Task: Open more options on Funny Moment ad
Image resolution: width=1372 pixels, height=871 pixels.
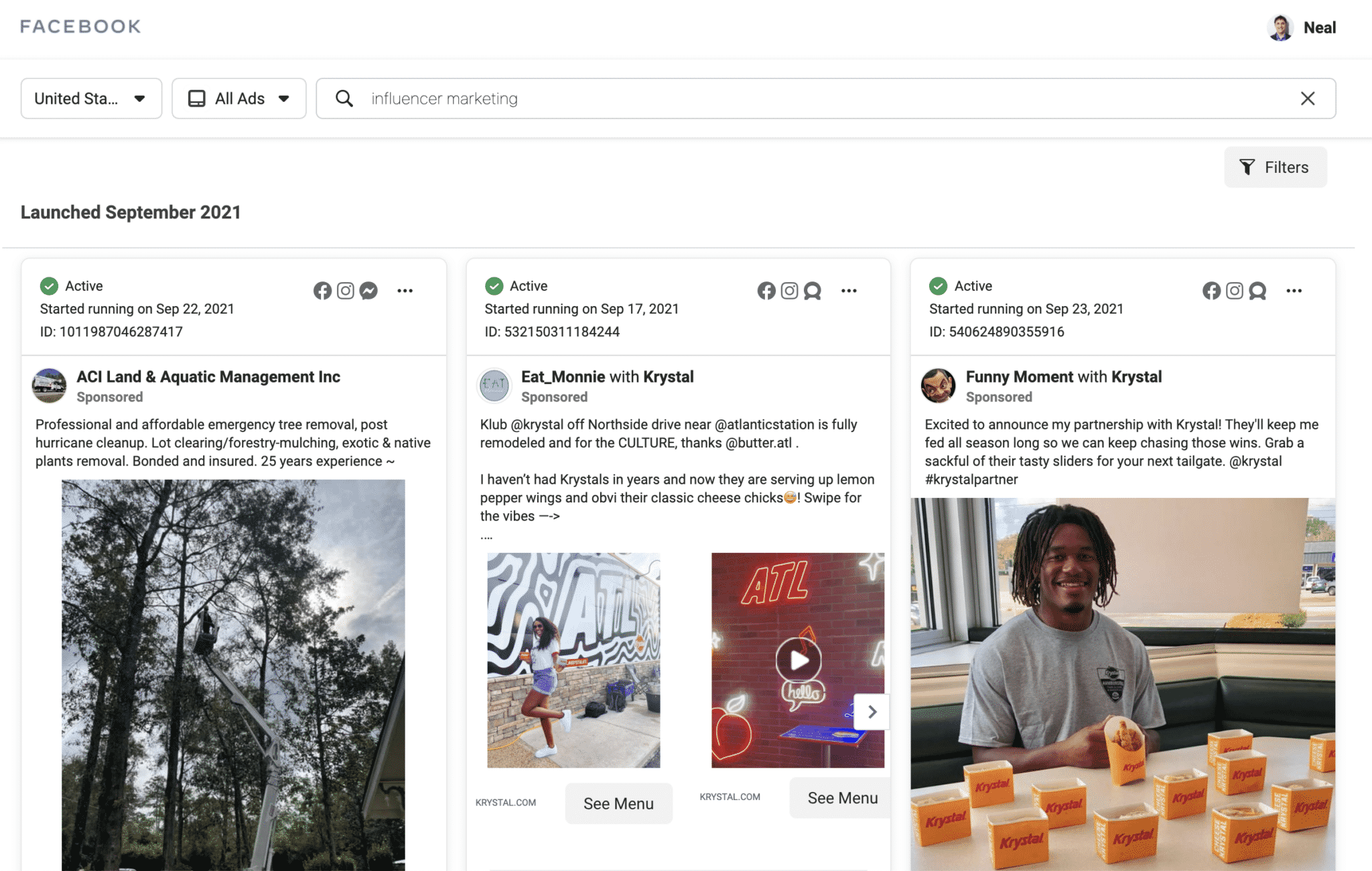Action: coord(1294,291)
